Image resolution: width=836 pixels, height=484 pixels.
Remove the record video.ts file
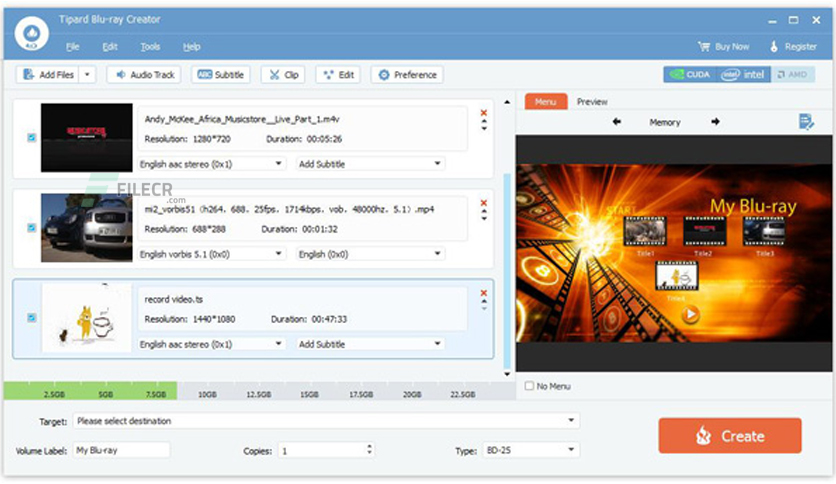tap(484, 293)
